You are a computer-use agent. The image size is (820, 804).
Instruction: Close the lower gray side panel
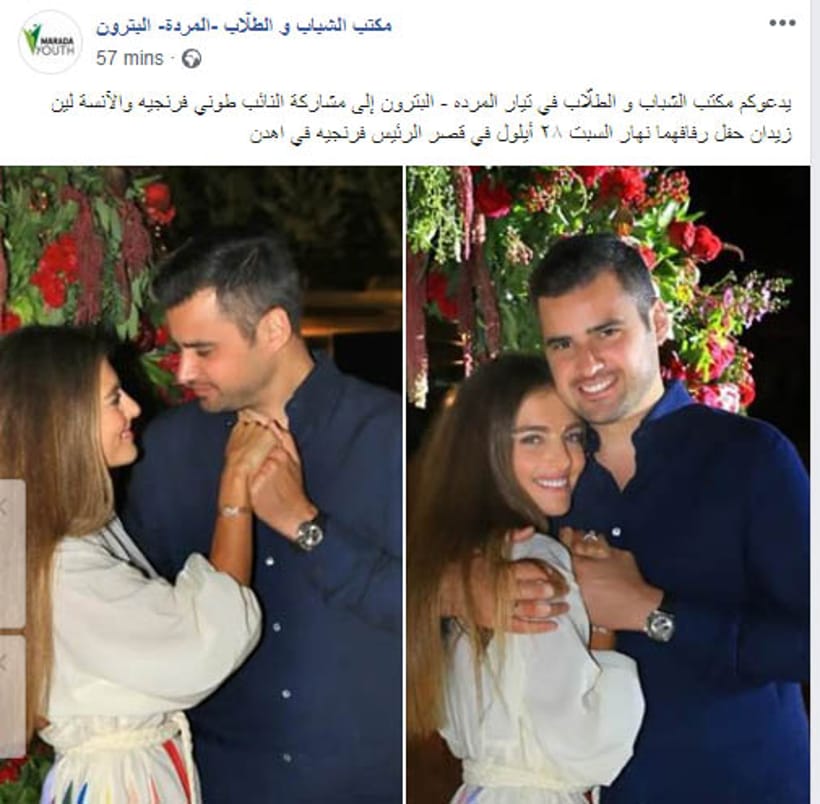(3, 663)
